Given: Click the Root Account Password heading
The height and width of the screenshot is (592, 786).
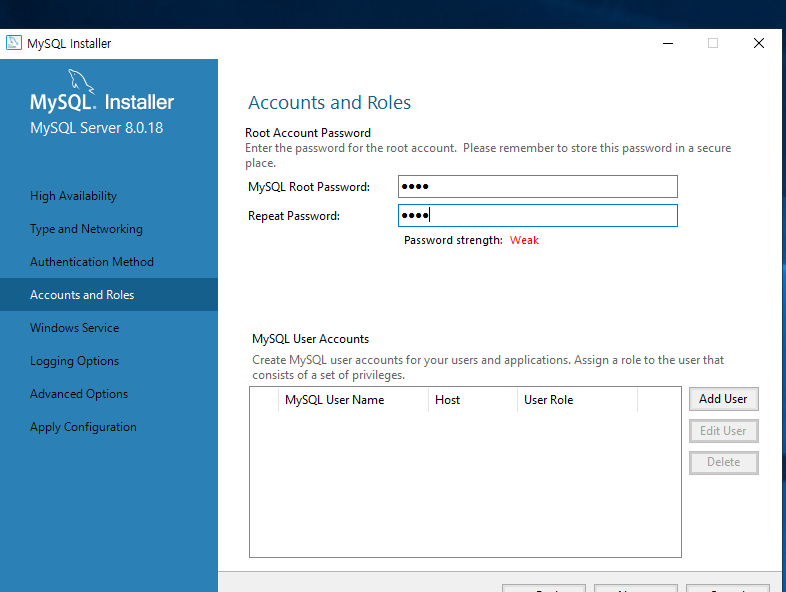Looking at the screenshot, I should pyautogui.click(x=308, y=133).
